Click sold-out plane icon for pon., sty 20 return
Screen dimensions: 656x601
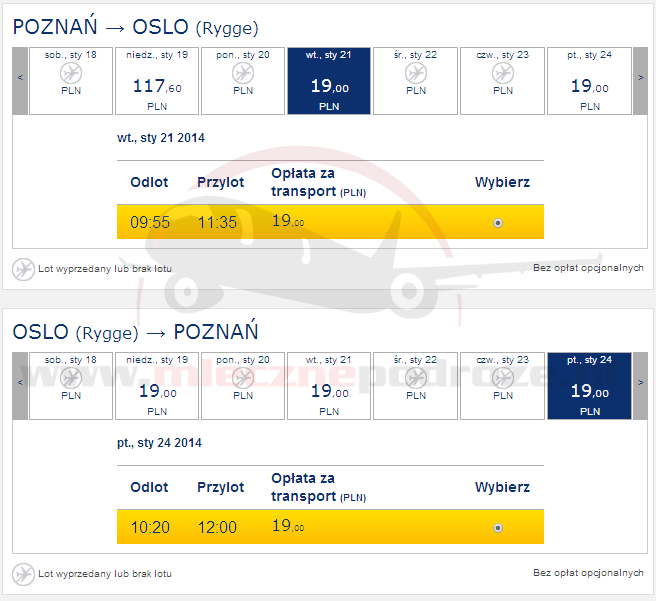(243, 379)
